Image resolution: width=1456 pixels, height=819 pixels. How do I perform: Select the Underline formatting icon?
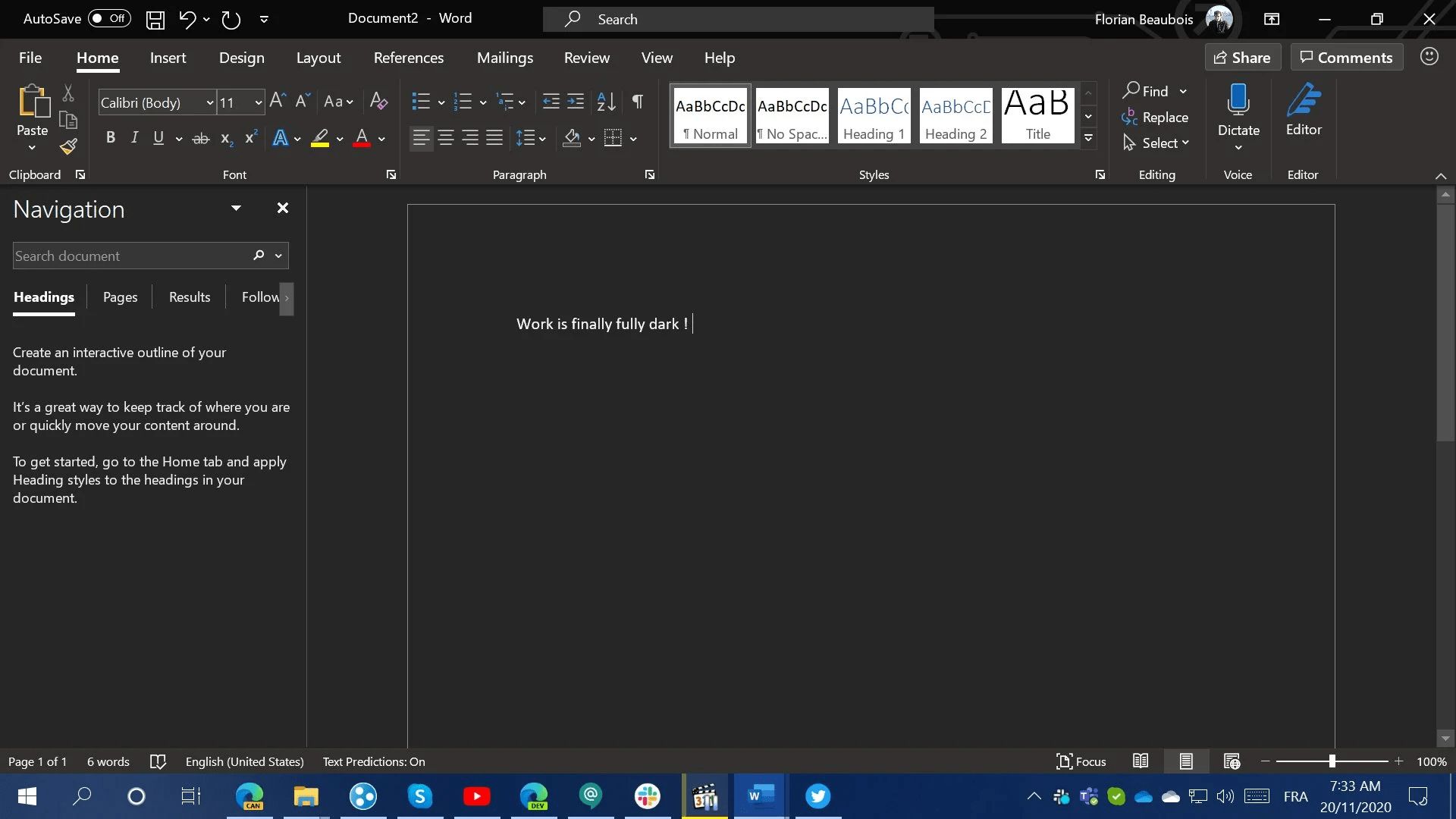[x=158, y=138]
